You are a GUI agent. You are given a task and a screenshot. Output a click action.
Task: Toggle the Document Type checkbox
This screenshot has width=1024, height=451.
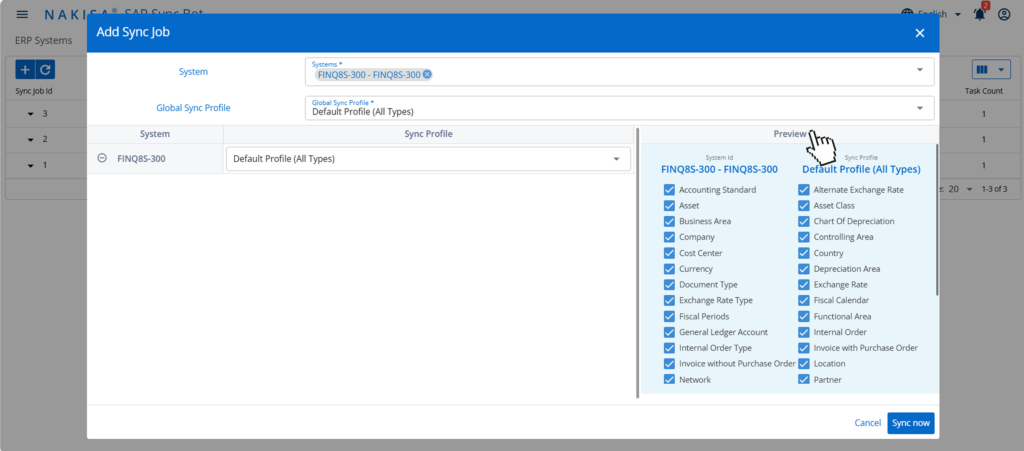pos(669,285)
